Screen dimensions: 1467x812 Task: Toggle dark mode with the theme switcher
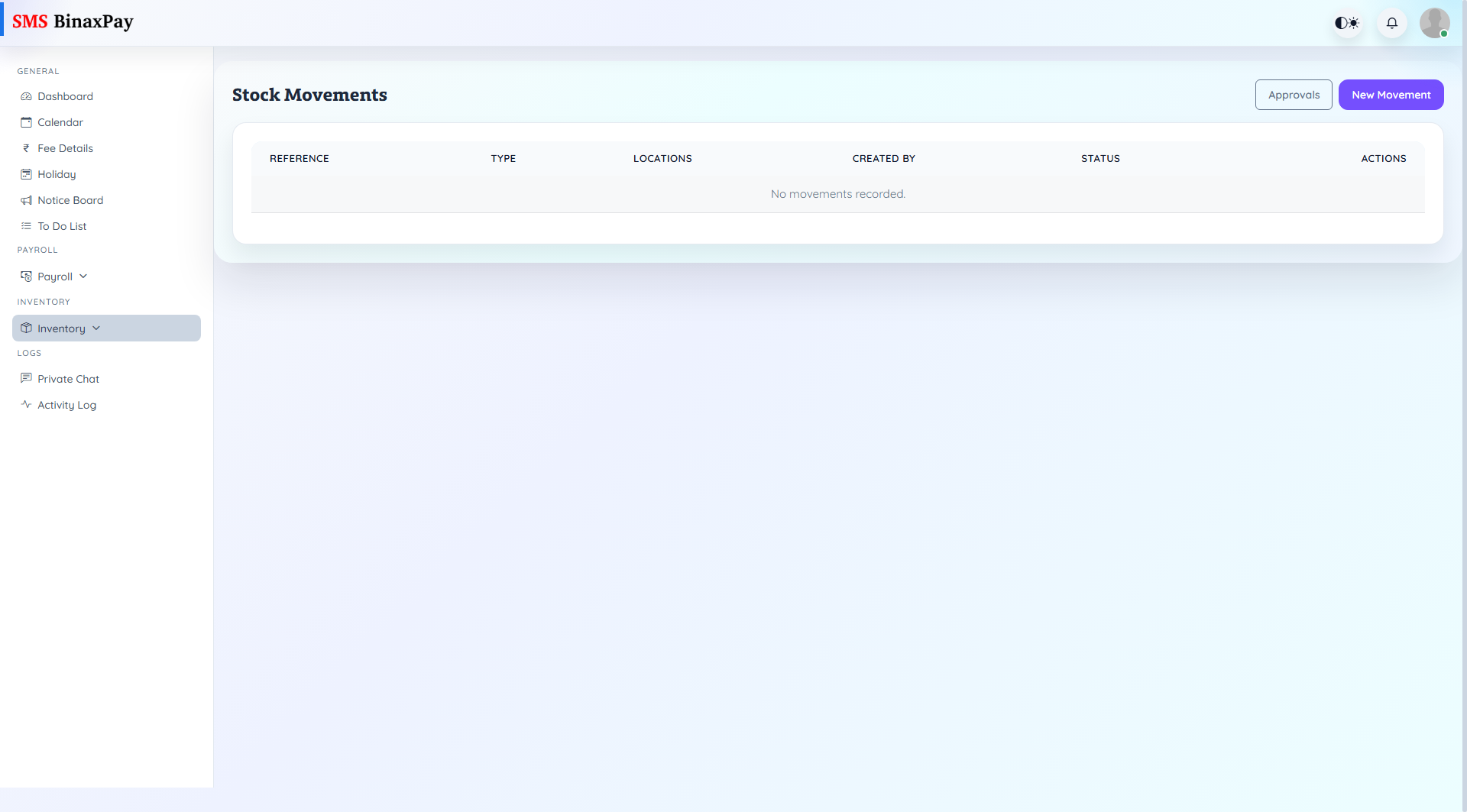[1346, 23]
